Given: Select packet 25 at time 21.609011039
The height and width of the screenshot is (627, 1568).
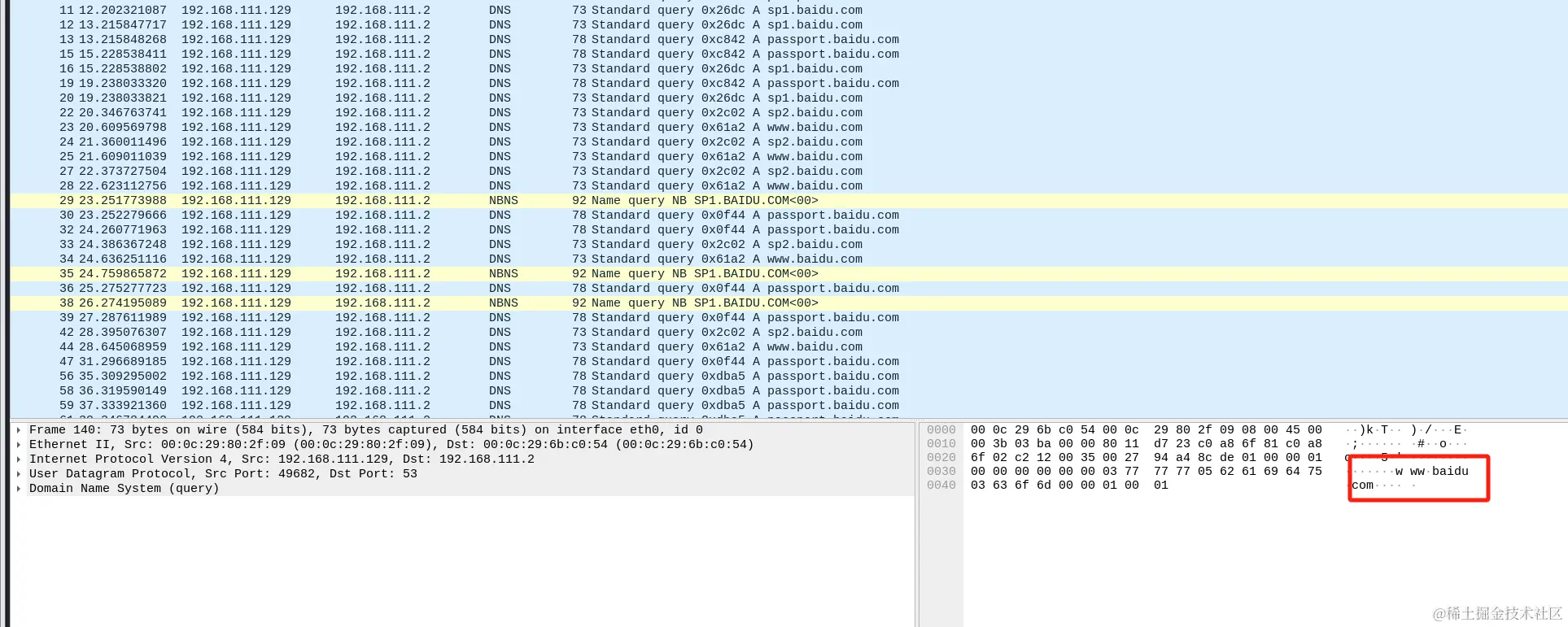Looking at the screenshot, I should pos(789,157).
